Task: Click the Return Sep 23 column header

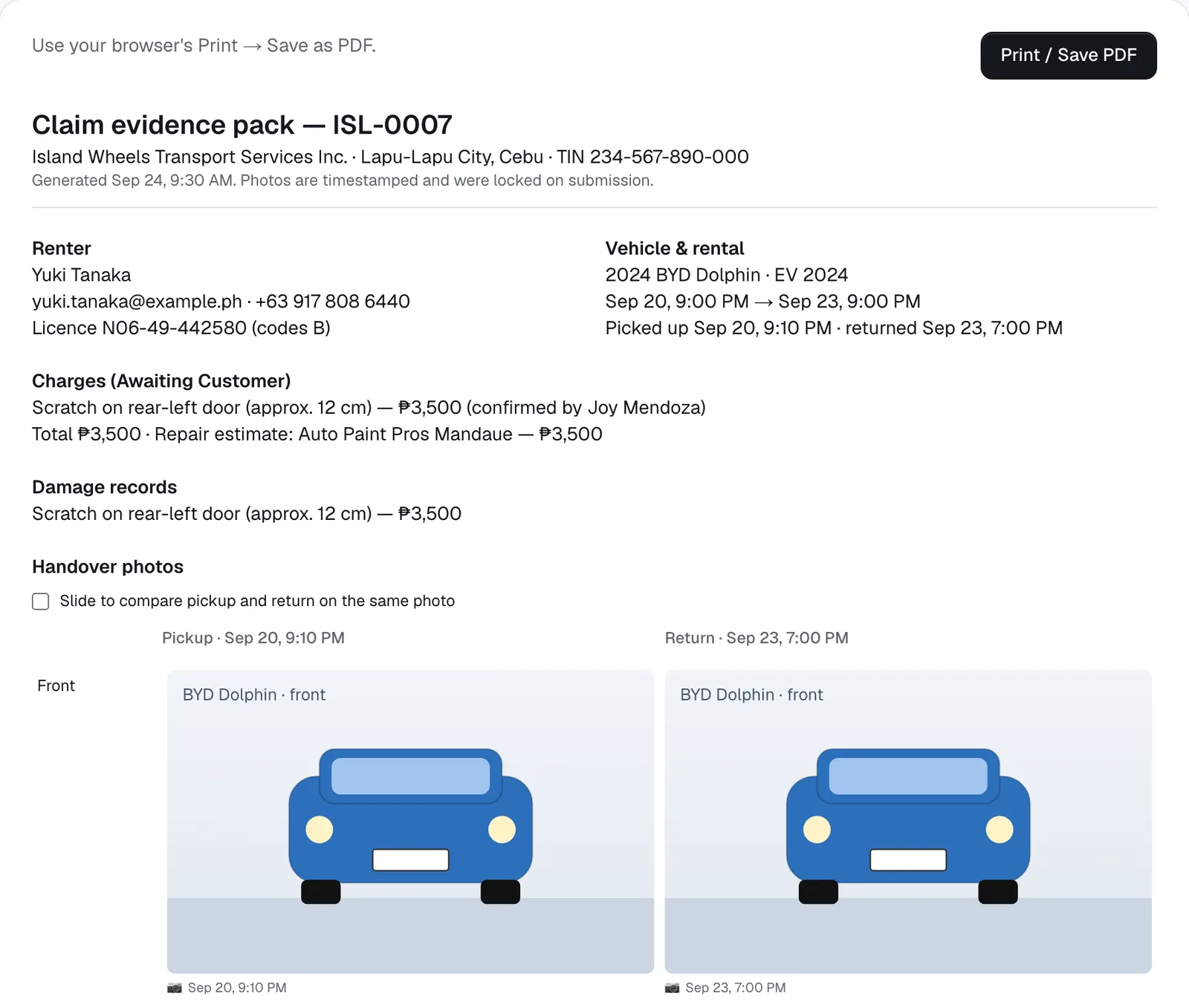Action: [x=757, y=638]
